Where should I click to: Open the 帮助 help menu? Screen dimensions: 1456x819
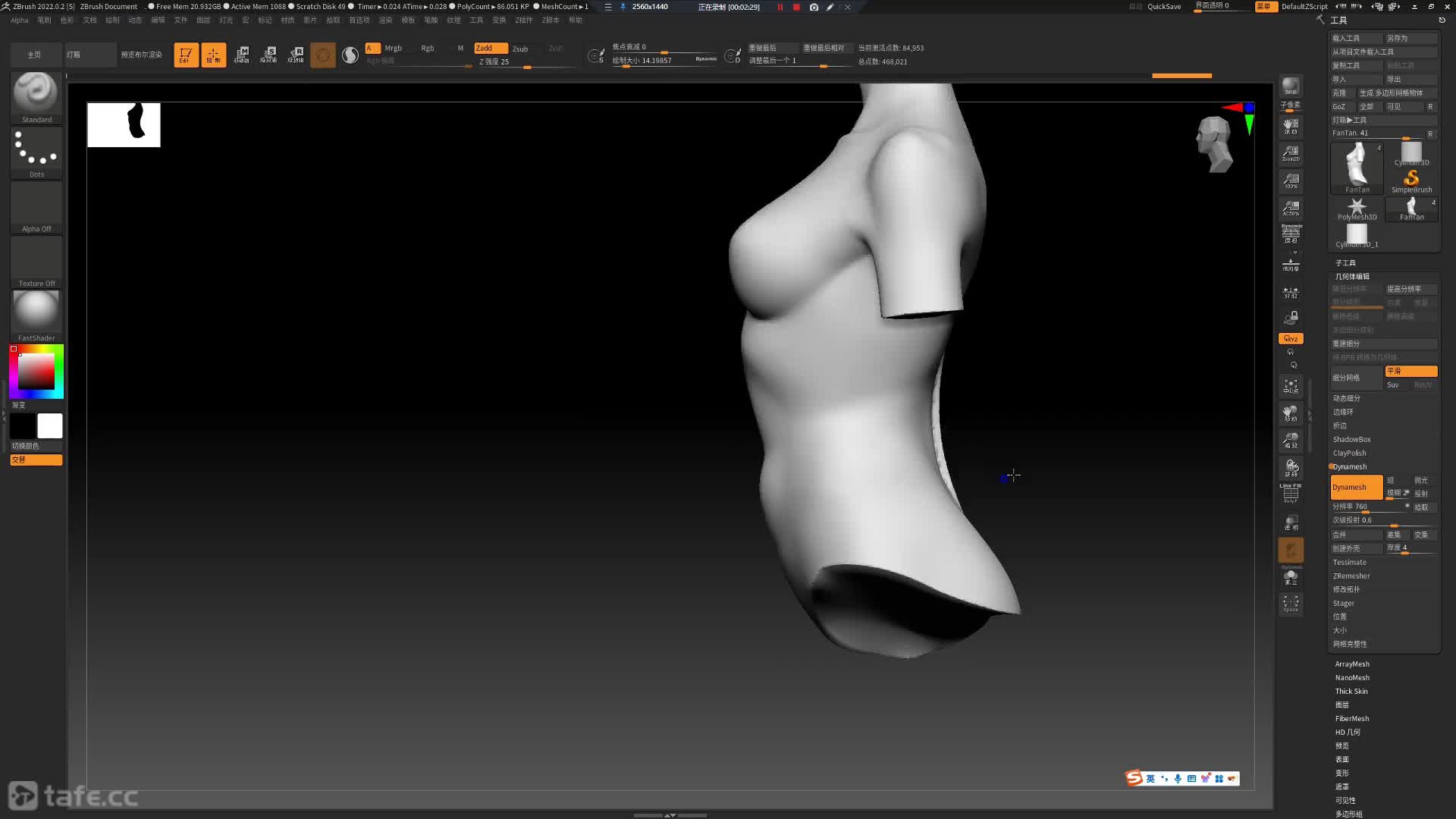coord(576,20)
